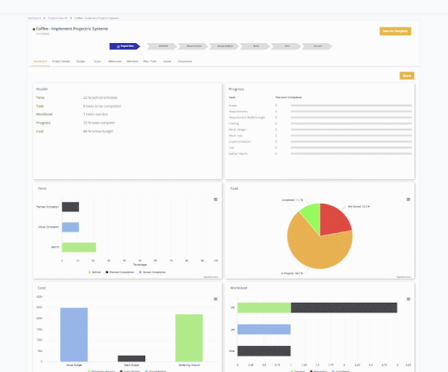Open the Workload chart hamburger menu

[x=408, y=299]
